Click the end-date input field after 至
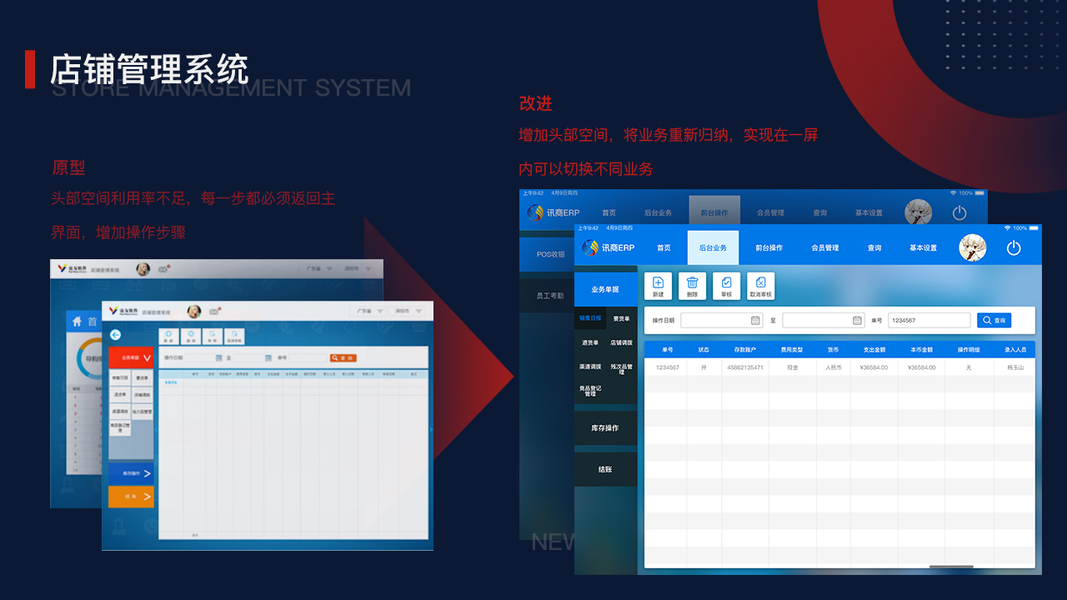The height and width of the screenshot is (600, 1067). click(x=823, y=320)
